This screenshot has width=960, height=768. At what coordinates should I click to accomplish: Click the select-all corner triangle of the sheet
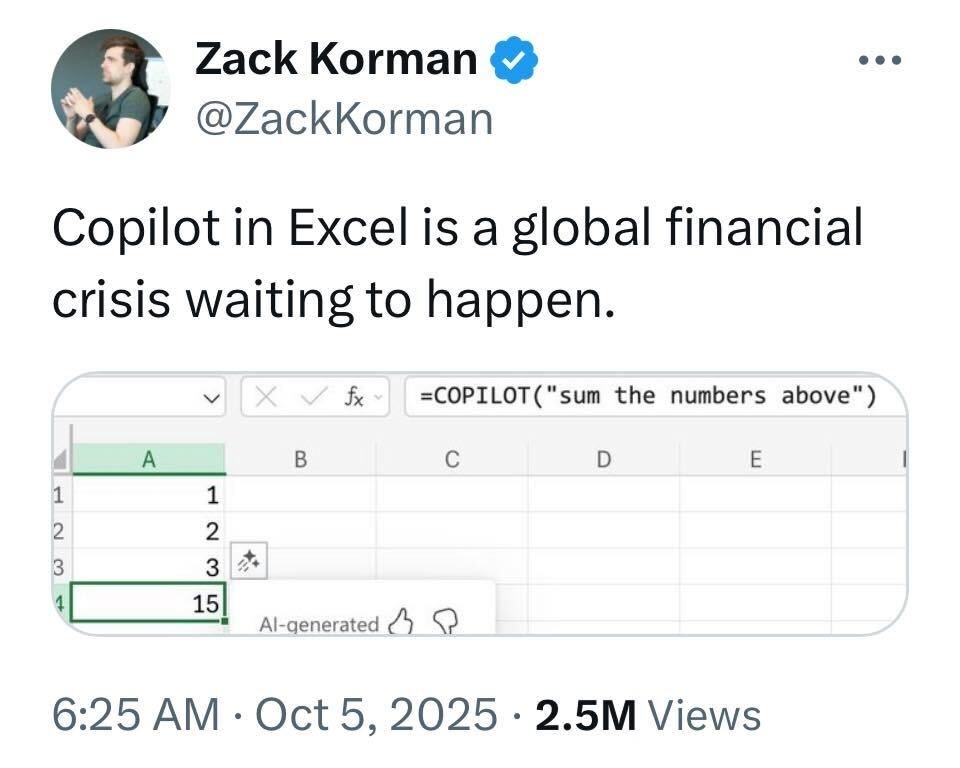pyautogui.click(x=63, y=460)
